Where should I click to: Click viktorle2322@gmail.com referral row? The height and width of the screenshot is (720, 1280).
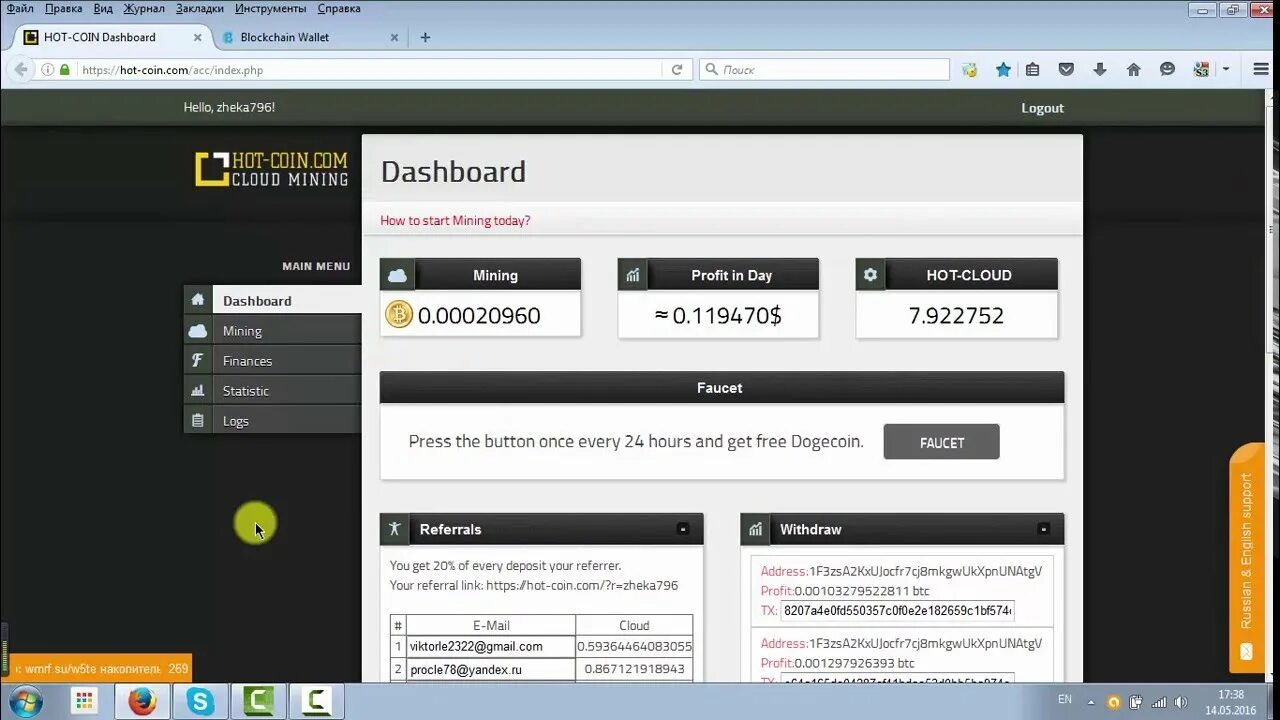[541, 646]
